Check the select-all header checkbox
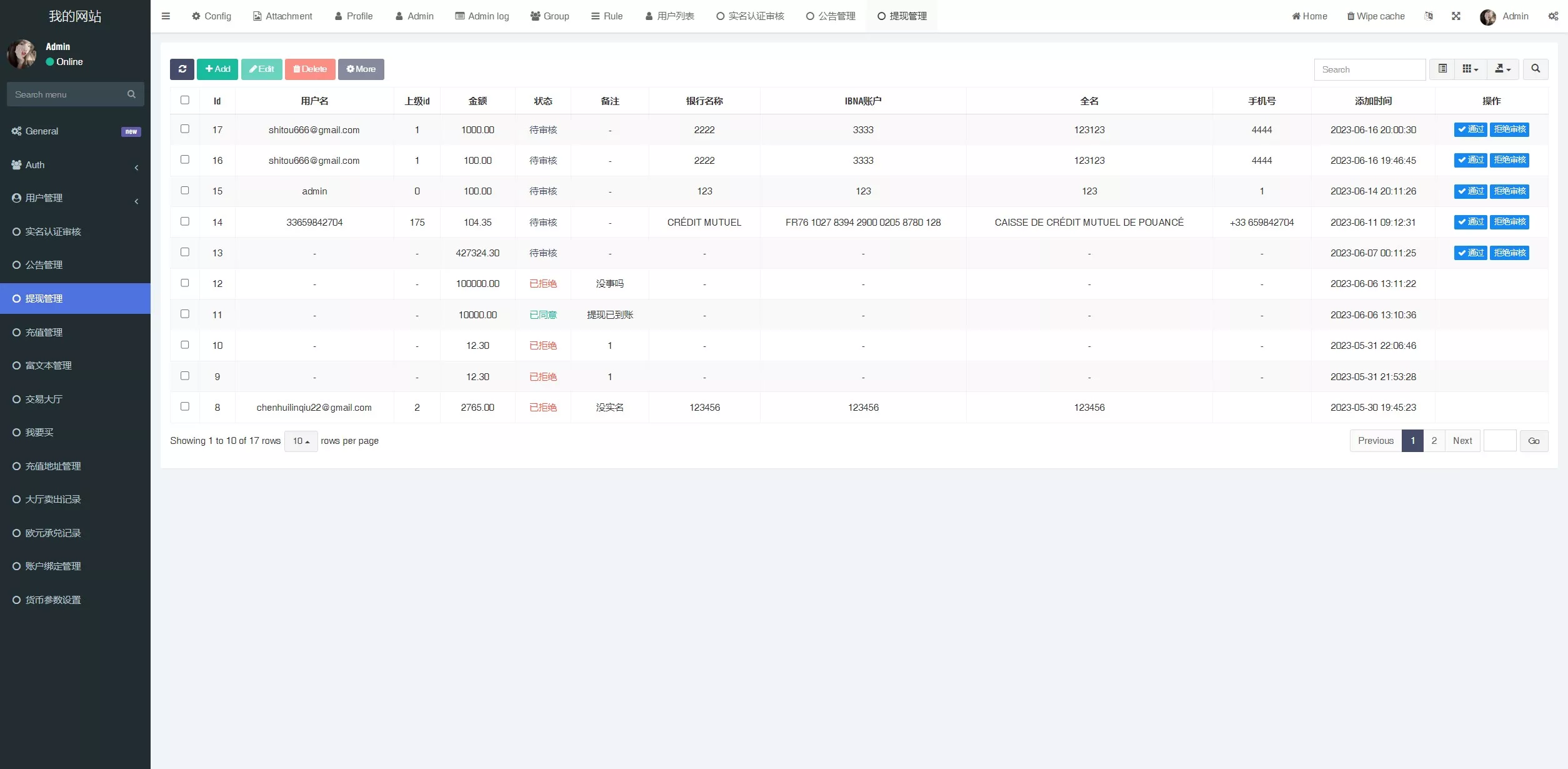This screenshot has width=1568, height=769. (x=185, y=100)
